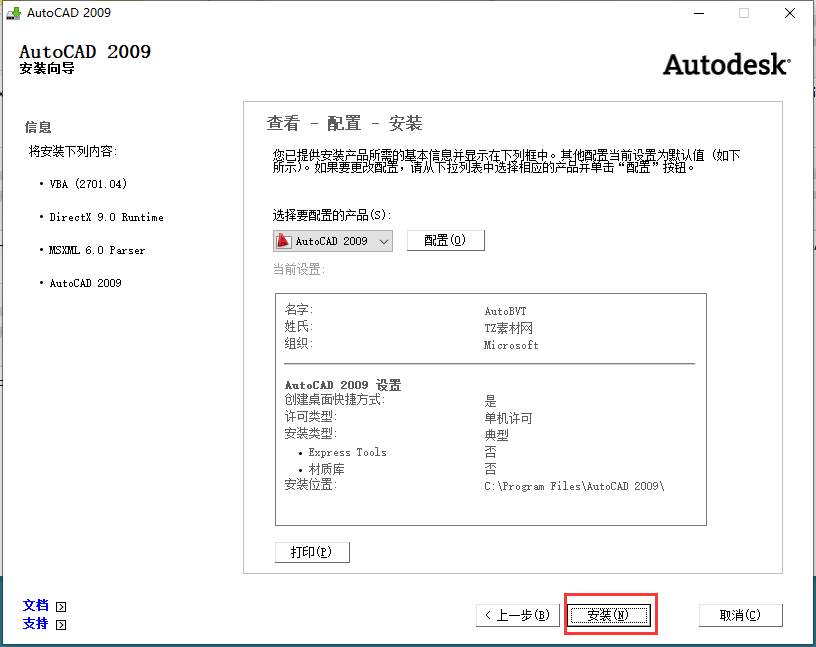Select the "MSXML 6.0 Parser" list entry

97,250
